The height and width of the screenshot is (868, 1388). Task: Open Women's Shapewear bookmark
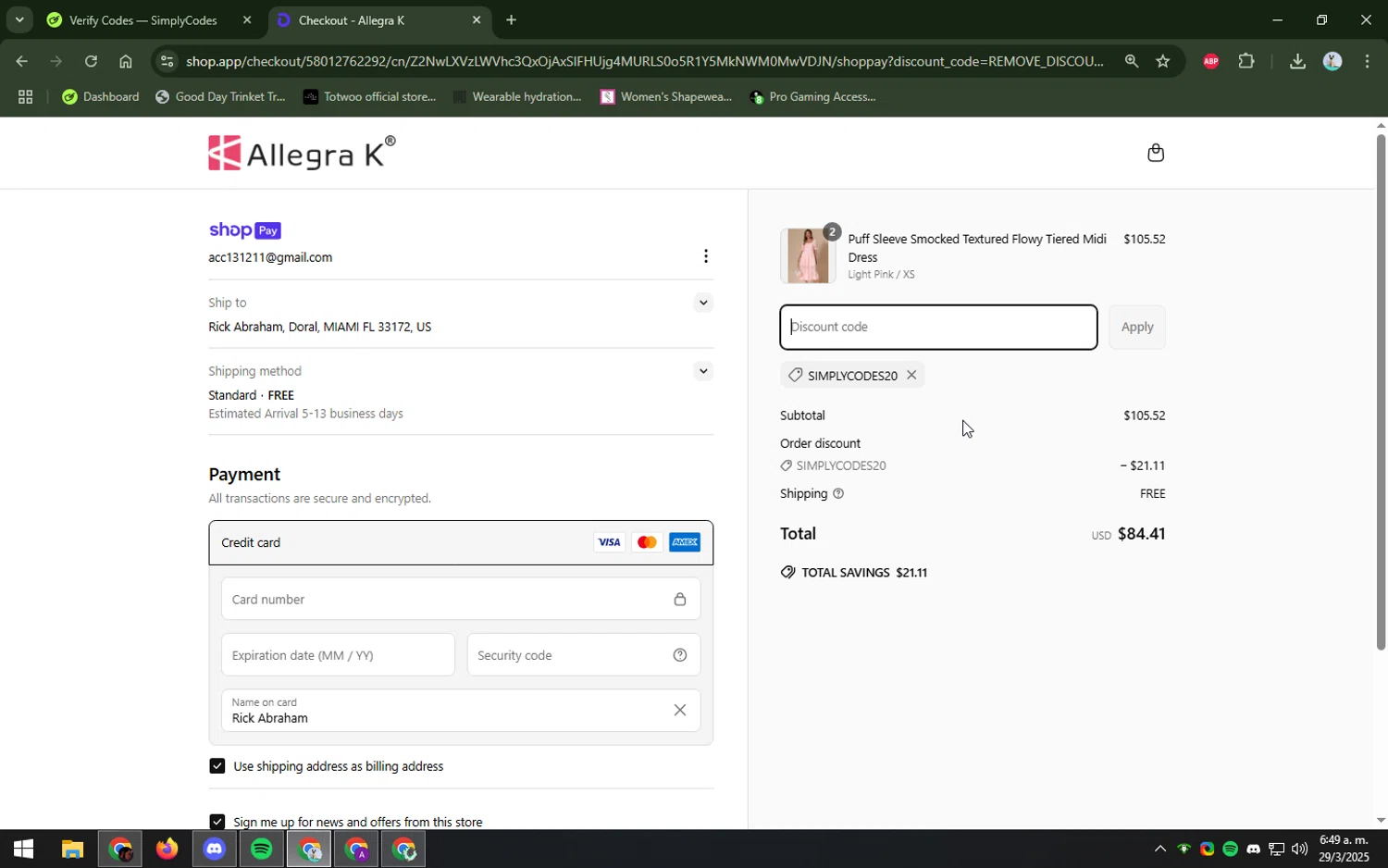tap(665, 97)
